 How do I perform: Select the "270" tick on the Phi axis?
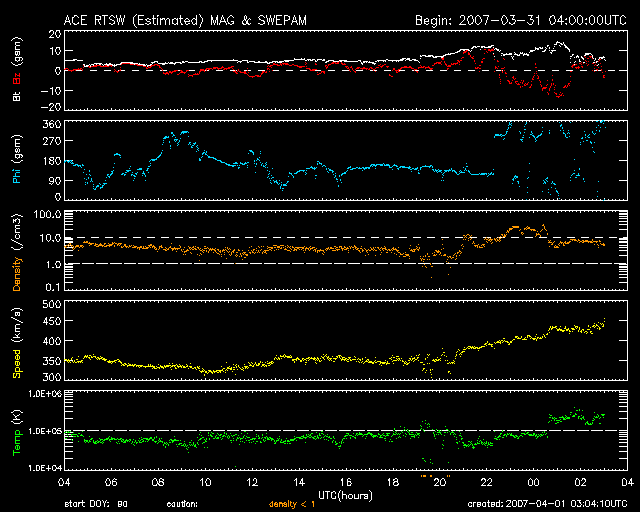52,141
